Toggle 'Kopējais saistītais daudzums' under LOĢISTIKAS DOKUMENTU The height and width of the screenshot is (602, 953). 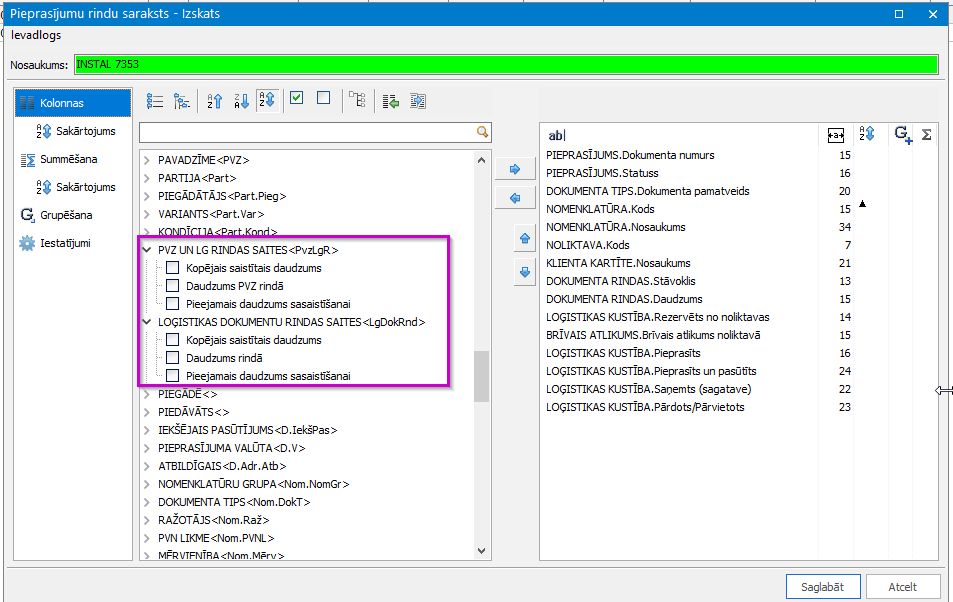(173, 339)
